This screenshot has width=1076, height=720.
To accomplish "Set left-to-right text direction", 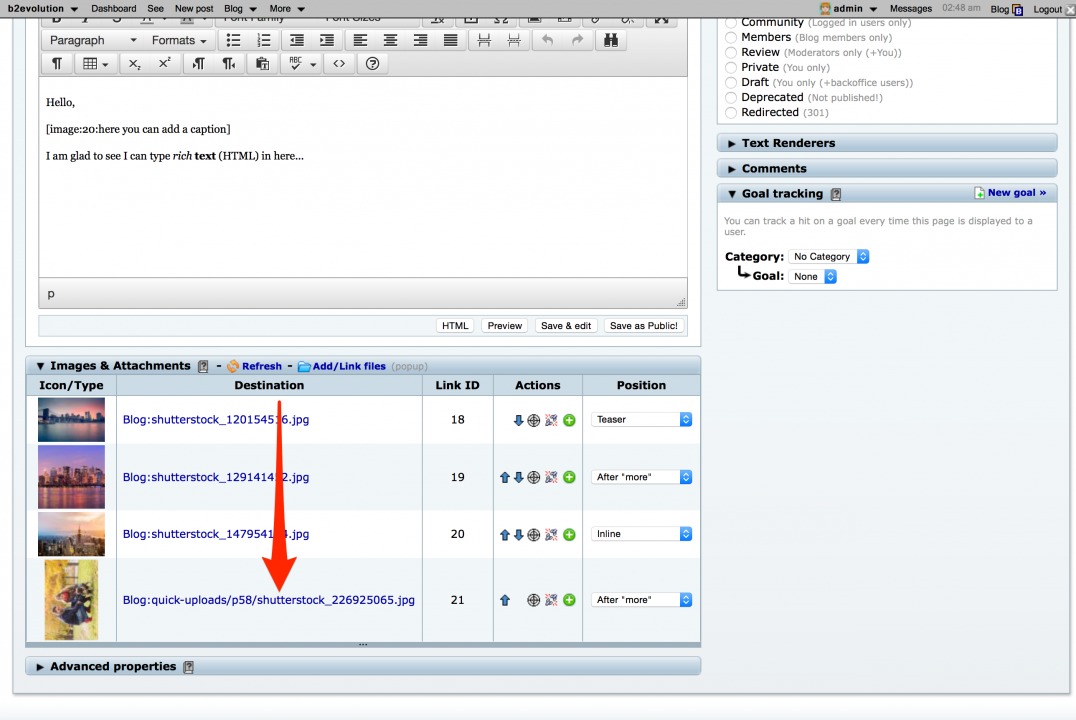I will coord(198,64).
